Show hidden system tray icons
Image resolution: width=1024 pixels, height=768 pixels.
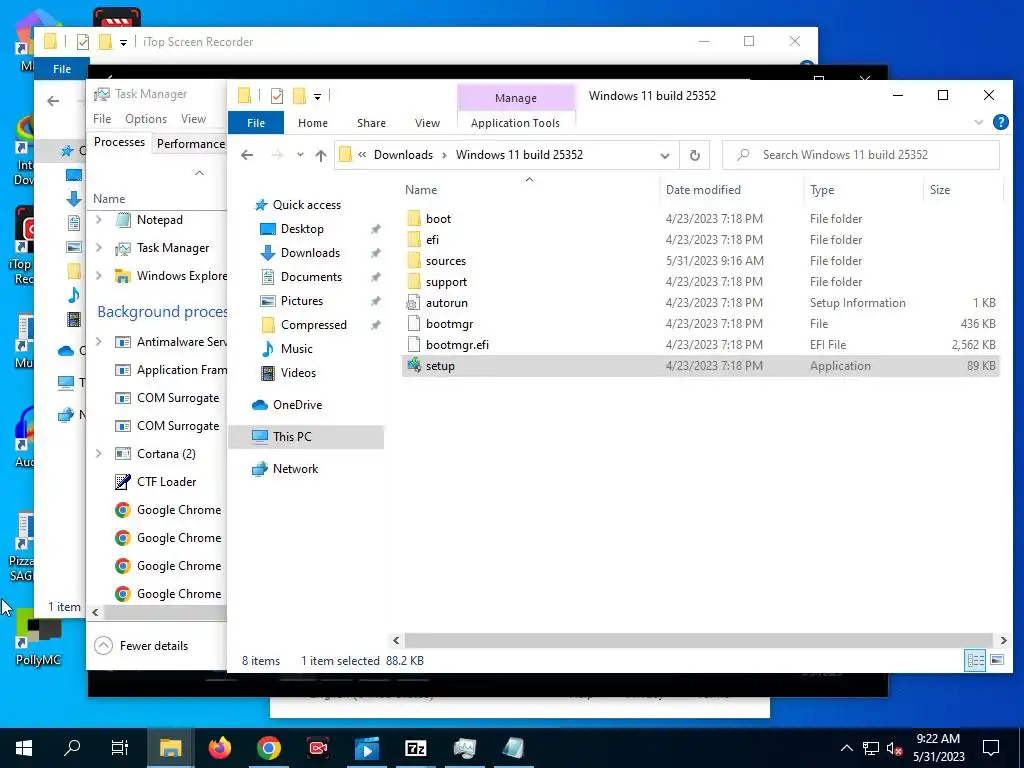click(846, 748)
